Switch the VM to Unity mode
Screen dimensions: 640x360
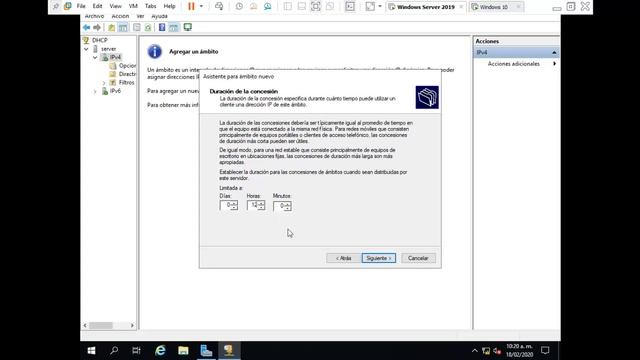[x=330, y=6]
